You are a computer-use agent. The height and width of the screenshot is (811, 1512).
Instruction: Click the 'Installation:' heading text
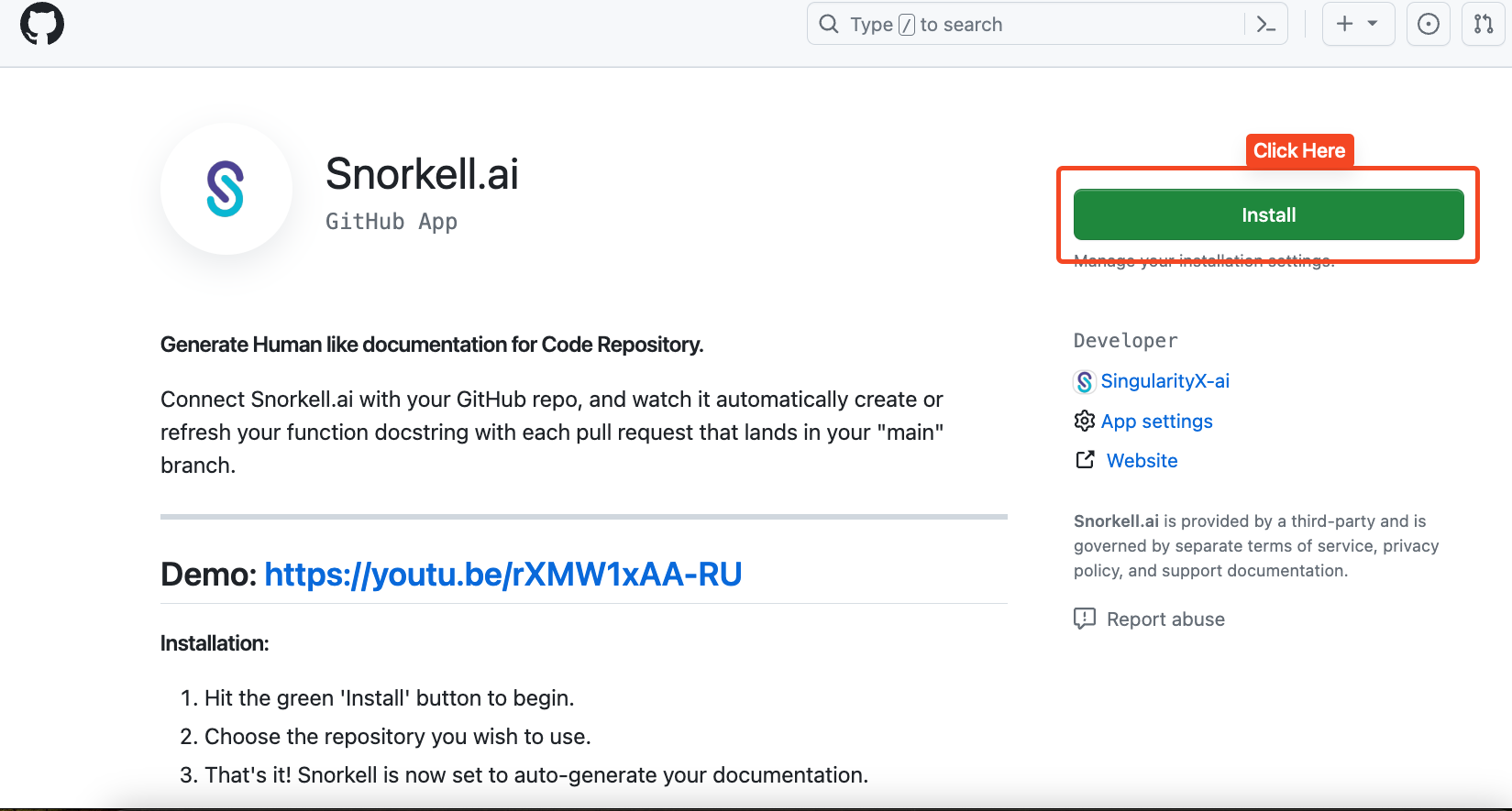click(x=215, y=643)
